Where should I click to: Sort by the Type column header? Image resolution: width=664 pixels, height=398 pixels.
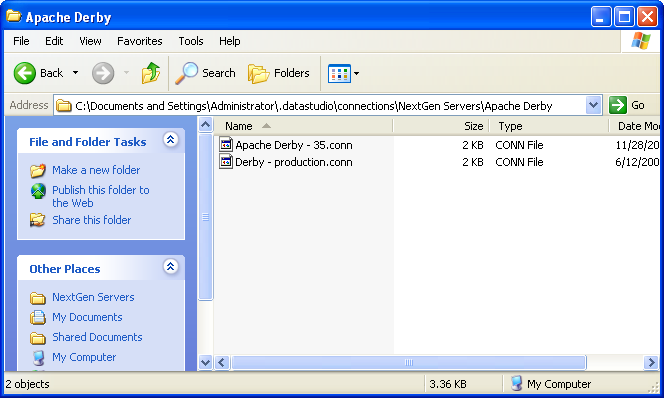tap(549, 126)
